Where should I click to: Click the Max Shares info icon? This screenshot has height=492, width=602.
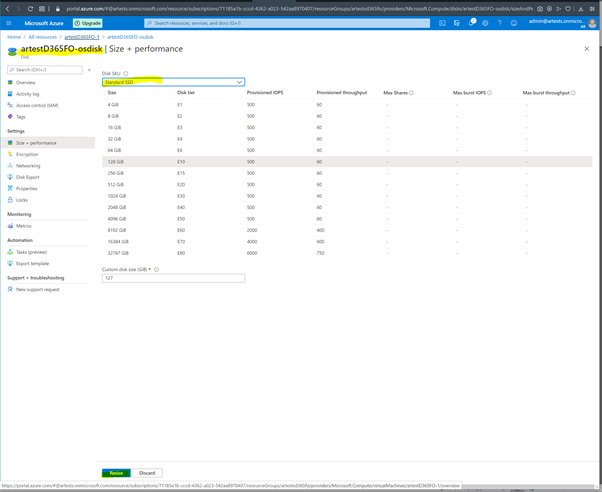tap(412, 93)
